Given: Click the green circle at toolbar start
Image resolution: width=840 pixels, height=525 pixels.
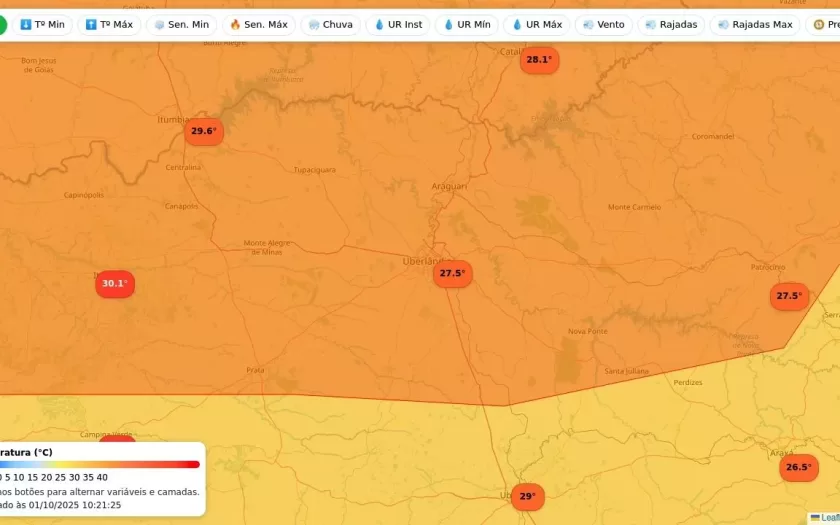Looking at the screenshot, I should (x=3, y=24).
